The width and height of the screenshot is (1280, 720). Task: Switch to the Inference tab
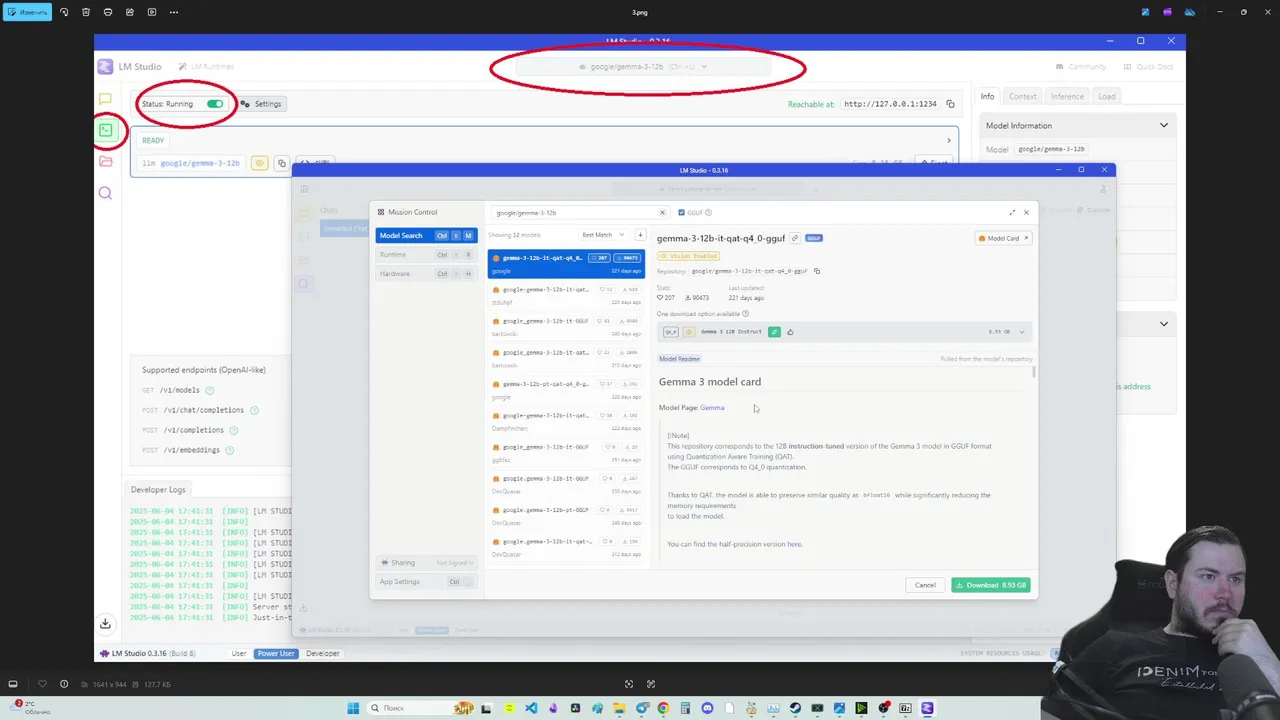click(1067, 96)
